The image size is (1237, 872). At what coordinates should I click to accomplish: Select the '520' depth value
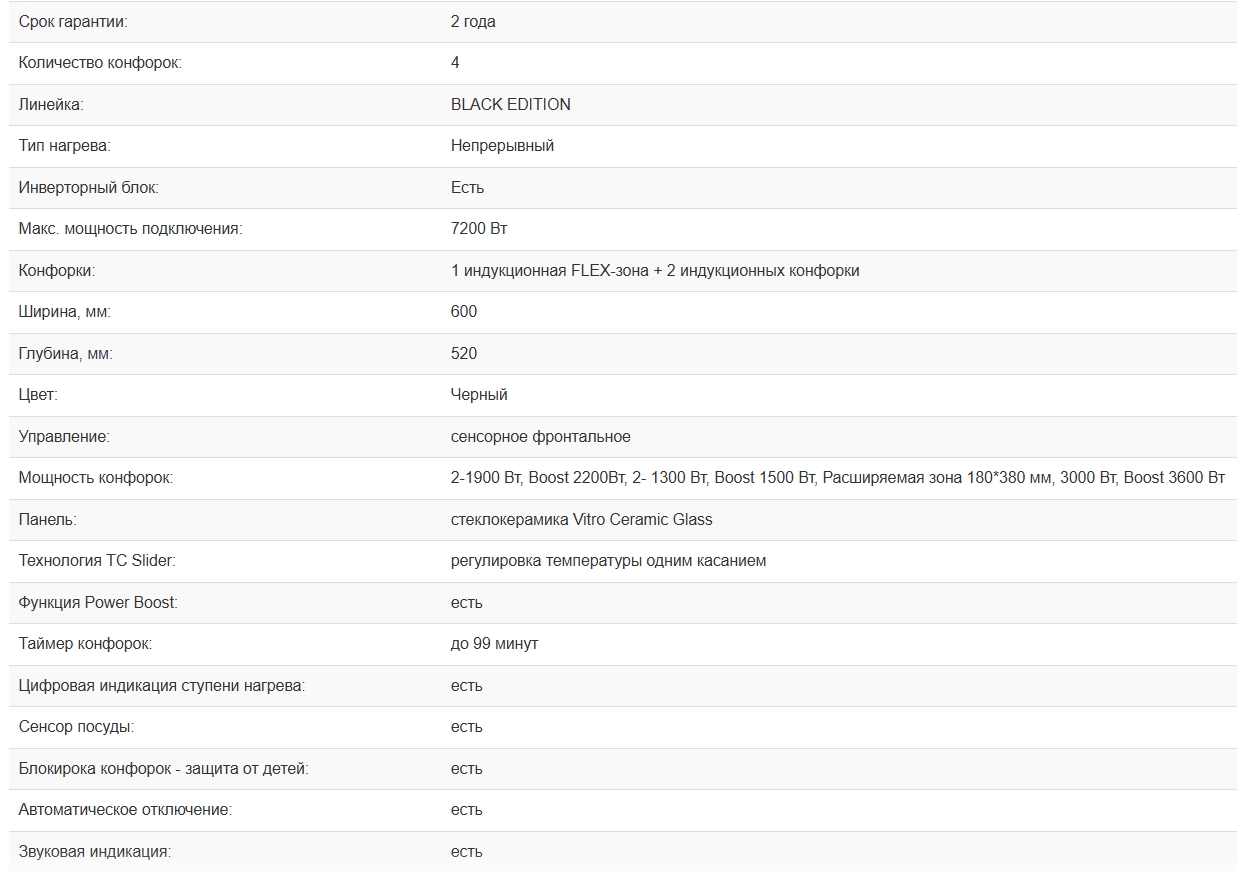[x=464, y=353]
